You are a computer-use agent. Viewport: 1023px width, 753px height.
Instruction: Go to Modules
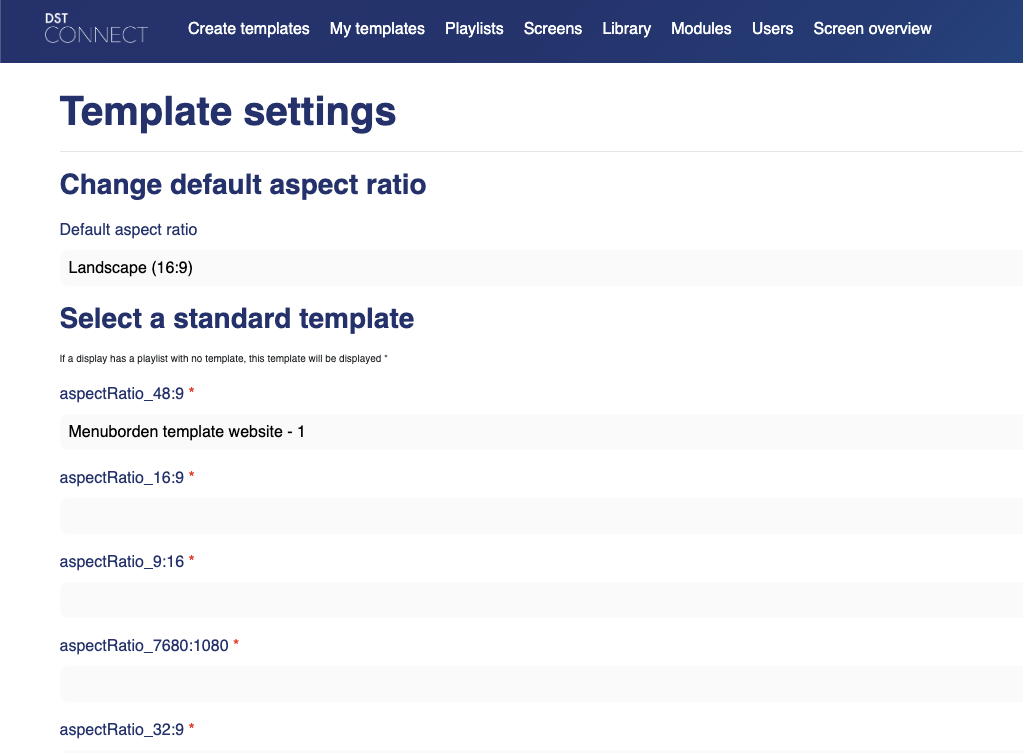coord(701,29)
